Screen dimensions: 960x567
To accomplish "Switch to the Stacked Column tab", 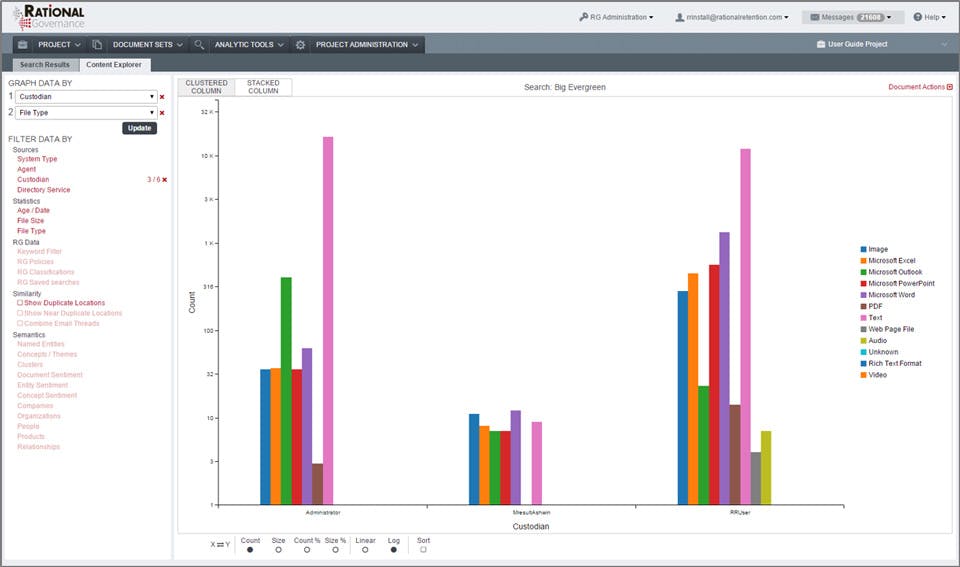I will [263, 87].
